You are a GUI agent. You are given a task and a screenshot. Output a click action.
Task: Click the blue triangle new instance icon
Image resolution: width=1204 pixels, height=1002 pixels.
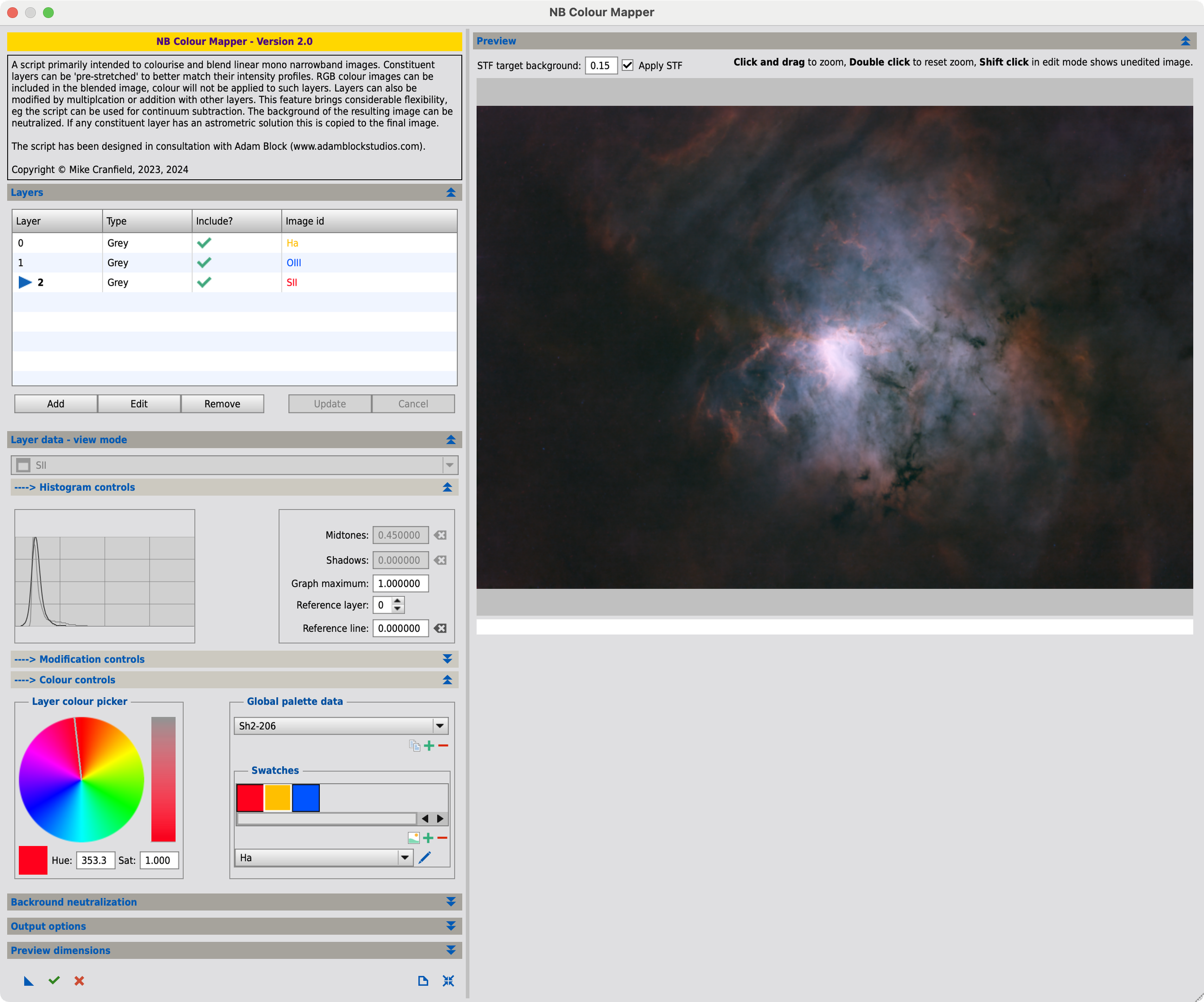28,980
